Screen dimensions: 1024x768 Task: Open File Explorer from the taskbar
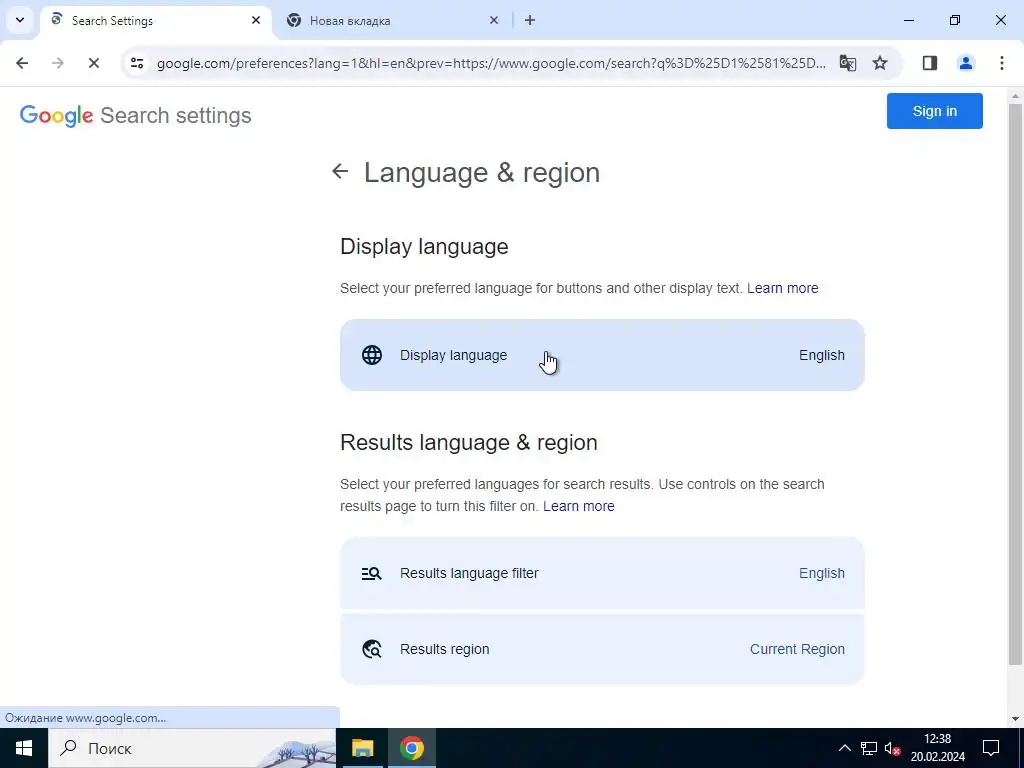362,748
